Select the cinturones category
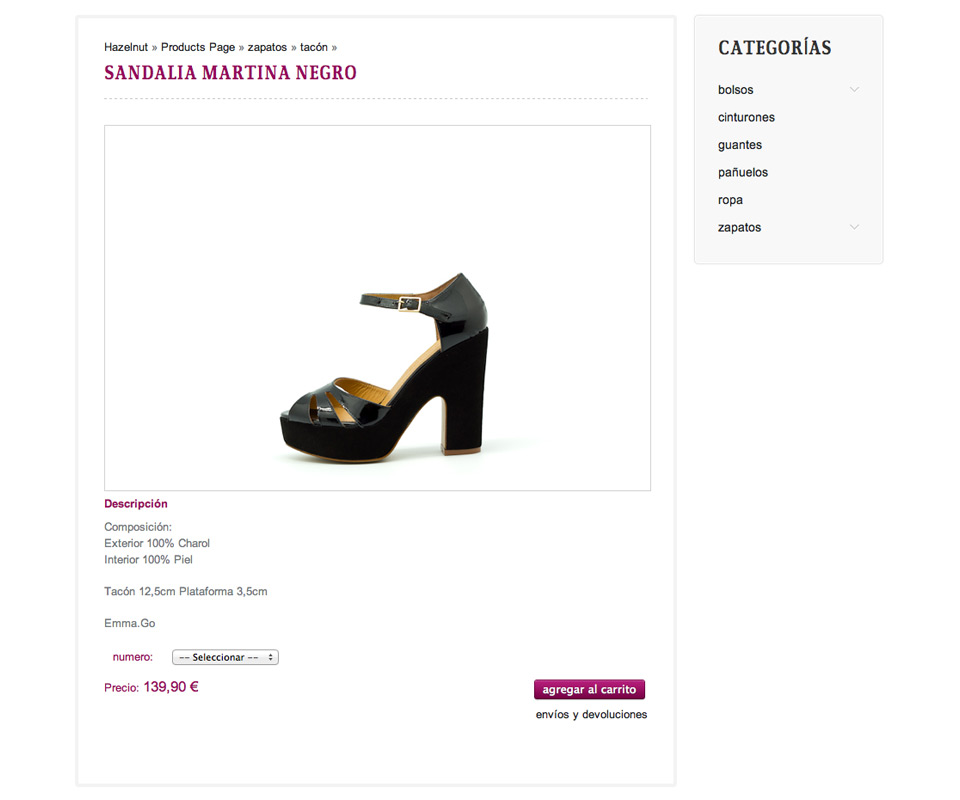 point(746,117)
